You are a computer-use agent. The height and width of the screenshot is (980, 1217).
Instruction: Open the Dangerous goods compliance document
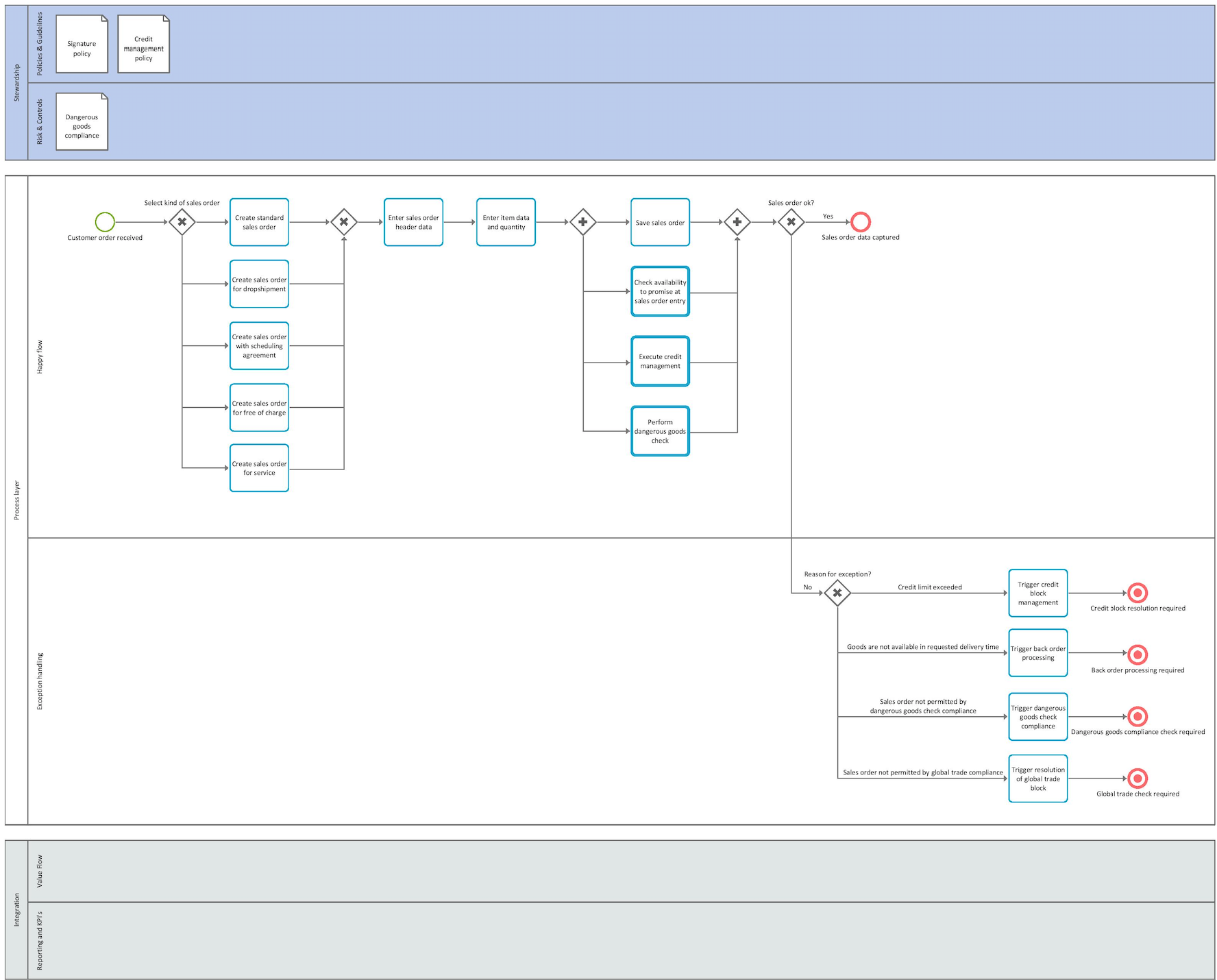(x=82, y=122)
